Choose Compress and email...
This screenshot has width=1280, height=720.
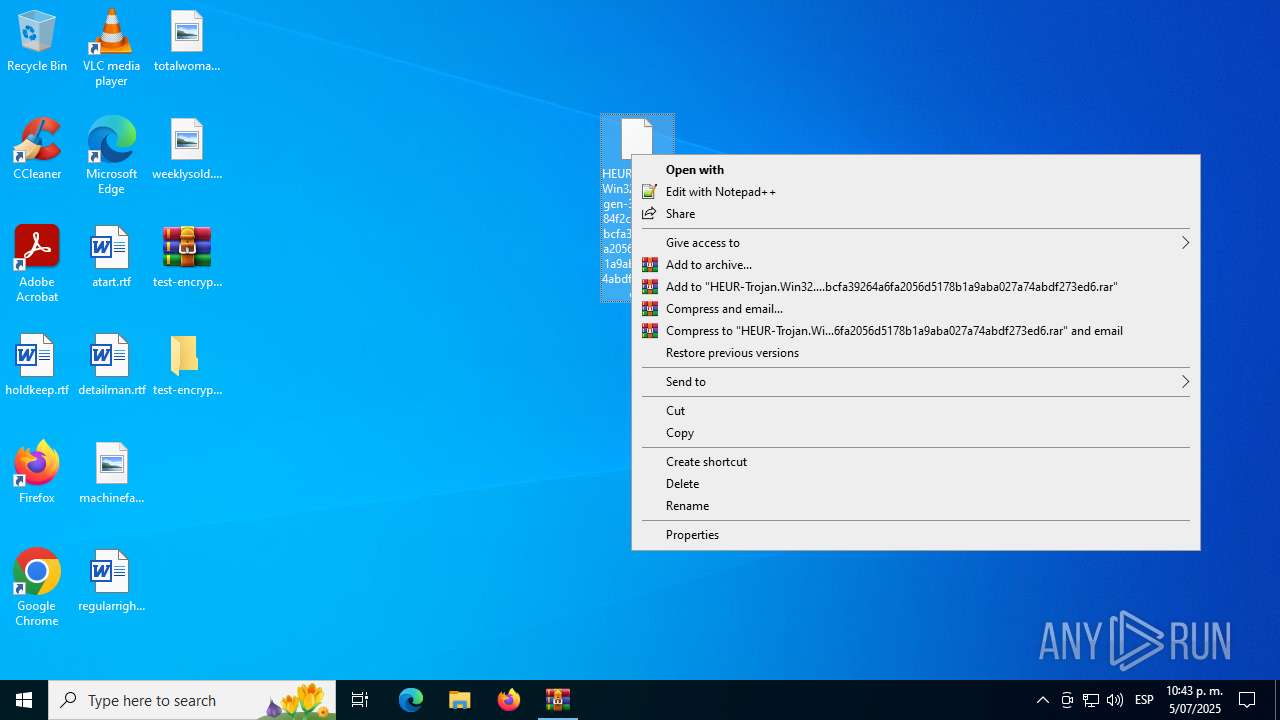click(916, 309)
